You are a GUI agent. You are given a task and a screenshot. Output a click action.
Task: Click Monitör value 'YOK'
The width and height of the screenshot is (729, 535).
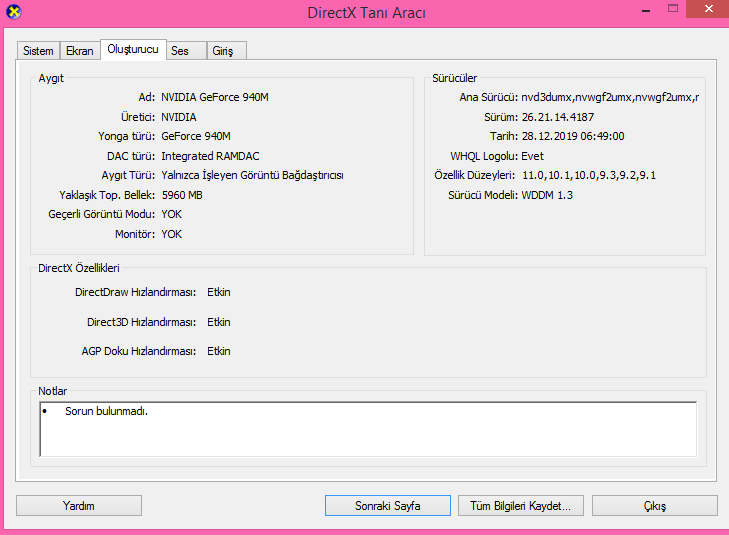point(172,234)
